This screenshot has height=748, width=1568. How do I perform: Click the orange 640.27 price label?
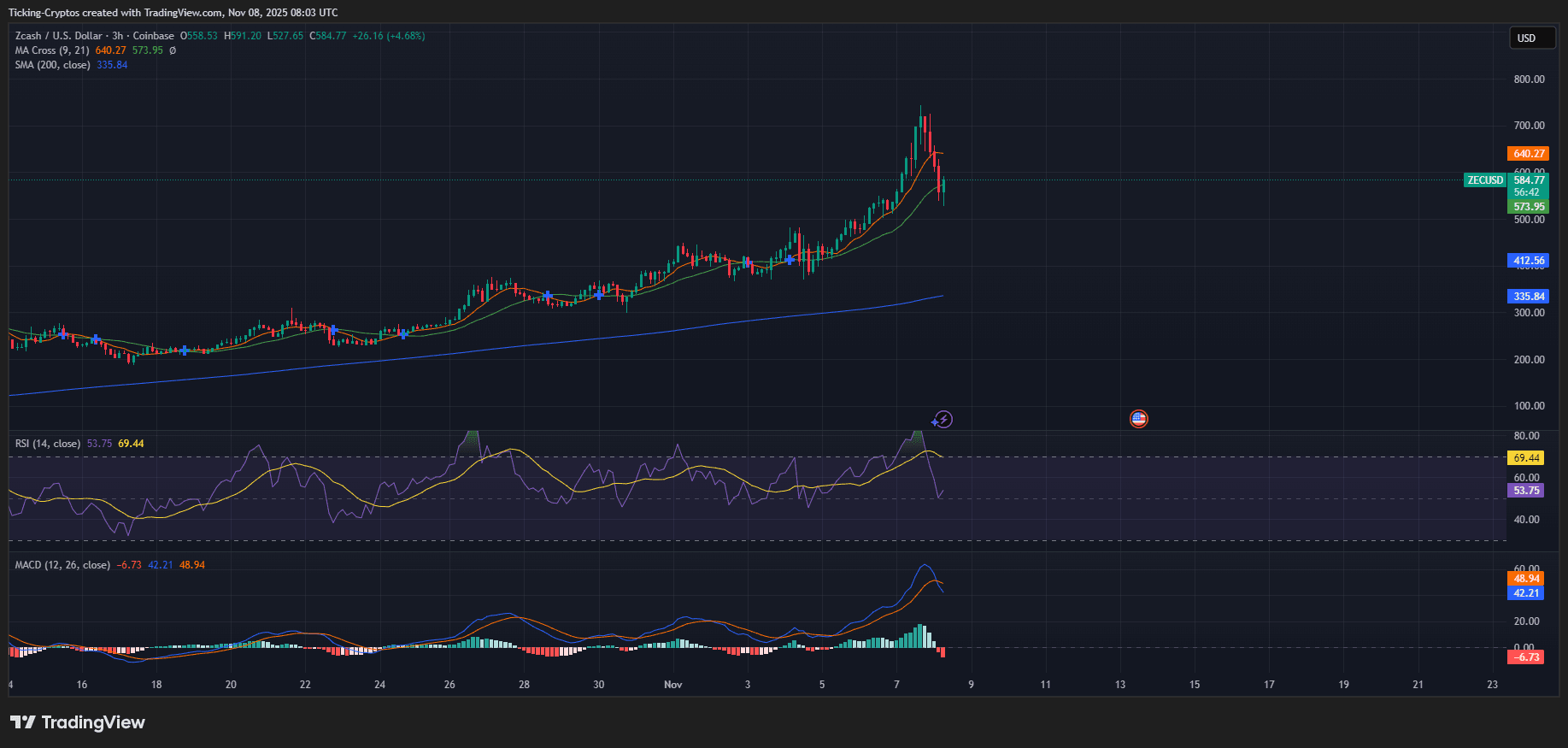click(1529, 154)
